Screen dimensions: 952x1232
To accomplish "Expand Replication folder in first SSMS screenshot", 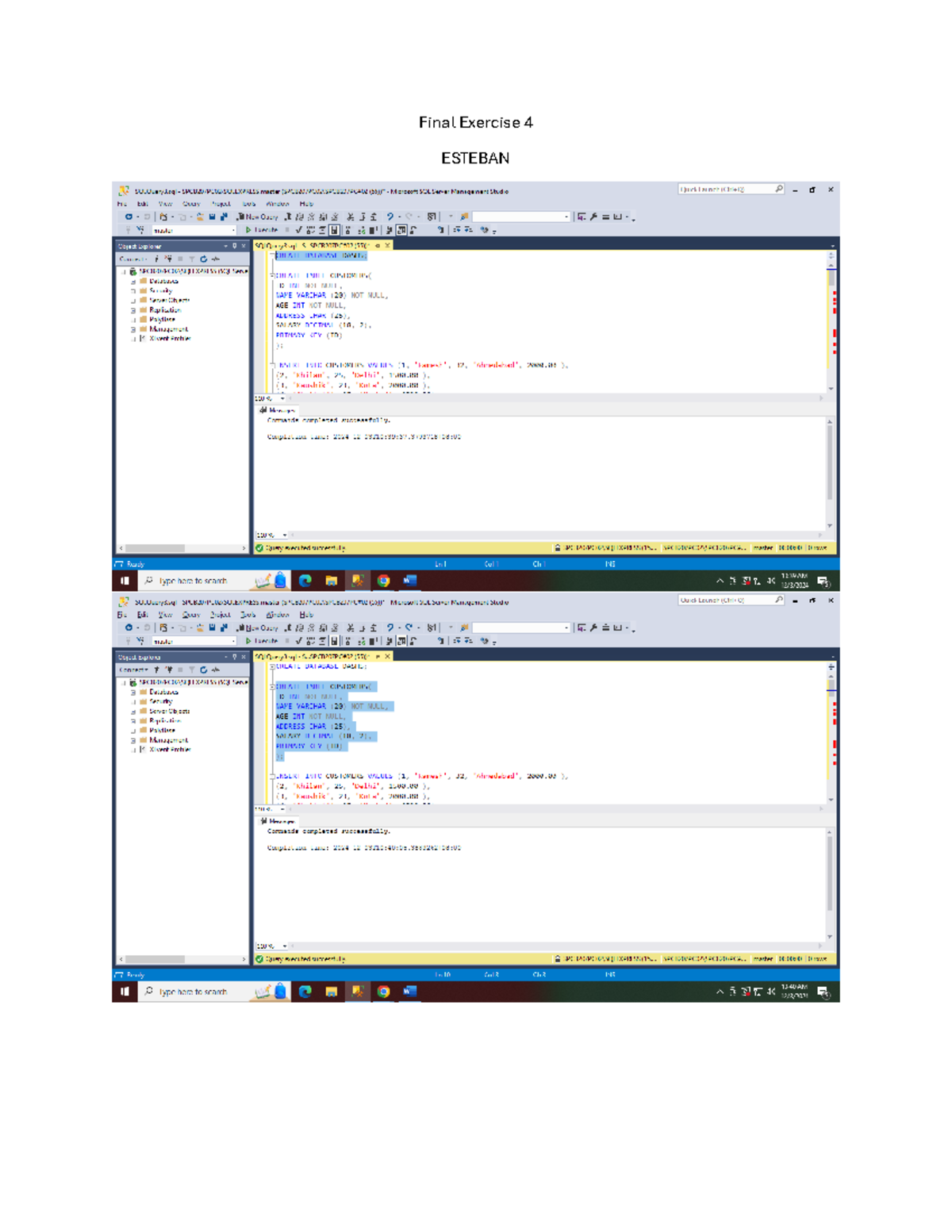I will 133,310.
